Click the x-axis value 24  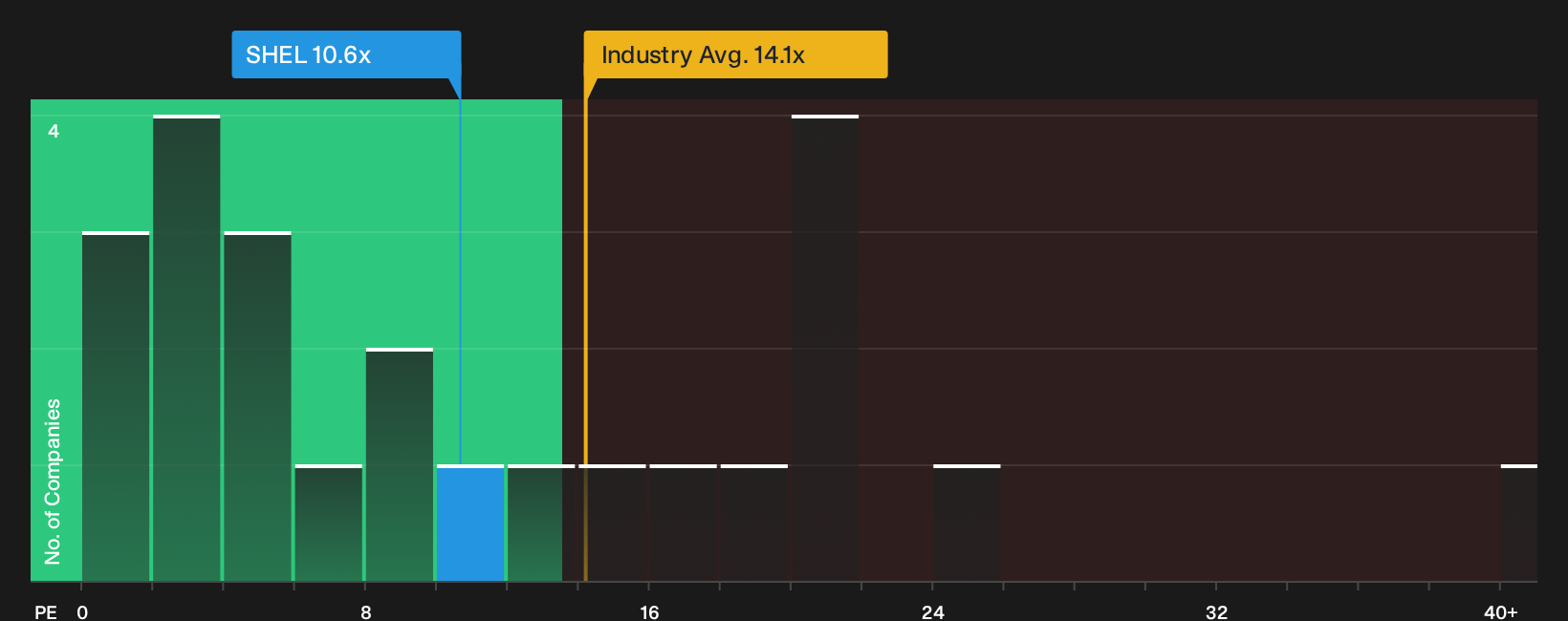click(933, 611)
